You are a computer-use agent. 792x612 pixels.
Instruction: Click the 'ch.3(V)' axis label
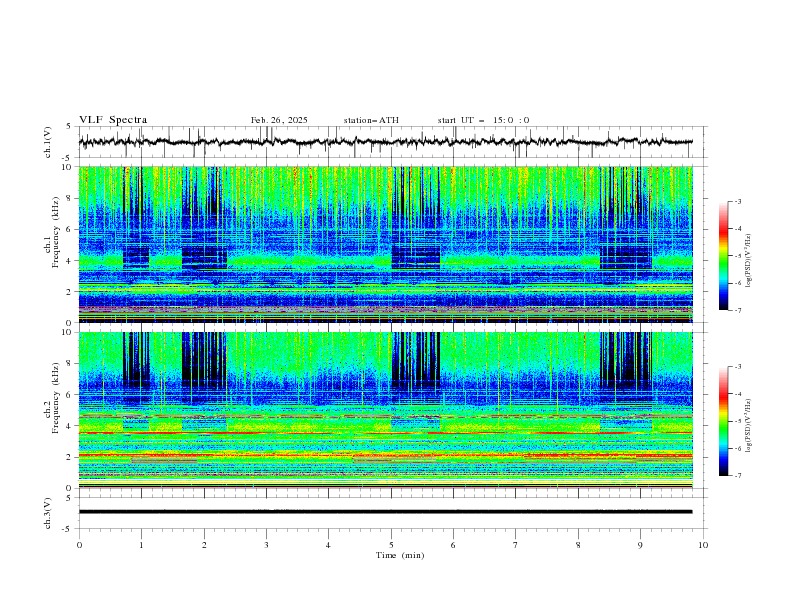tap(48, 513)
